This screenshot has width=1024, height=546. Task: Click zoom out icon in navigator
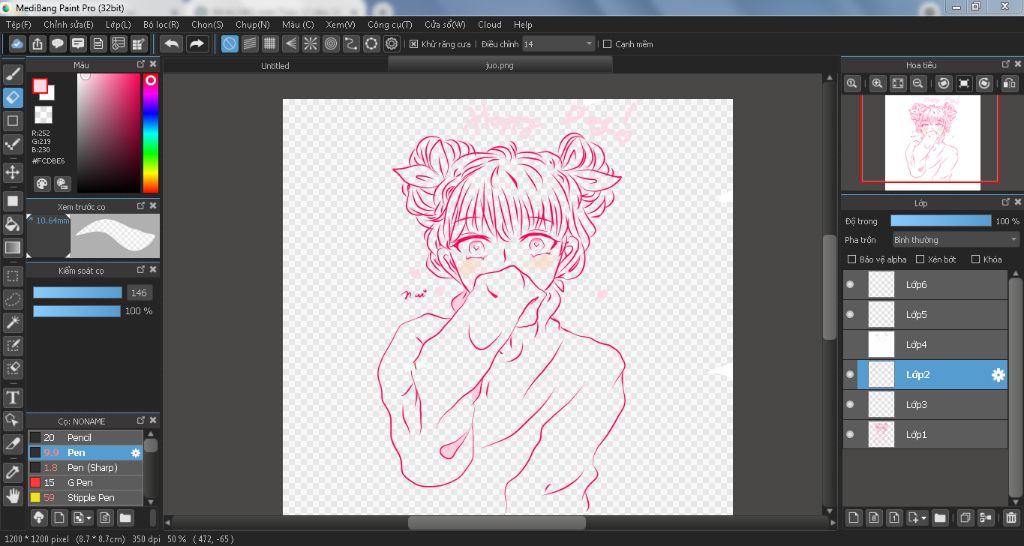[x=918, y=83]
